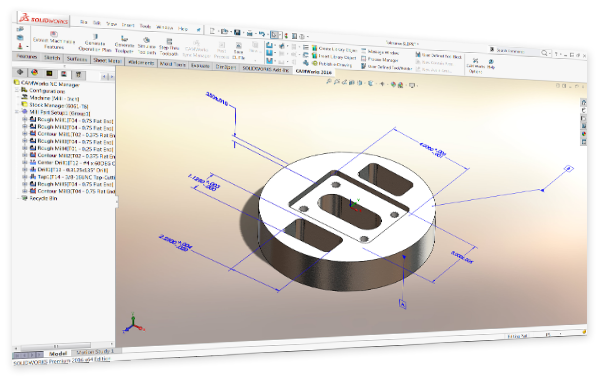Open CAMWorks Options
The height and width of the screenshot is (380, 600).
[x=475, y=65]
